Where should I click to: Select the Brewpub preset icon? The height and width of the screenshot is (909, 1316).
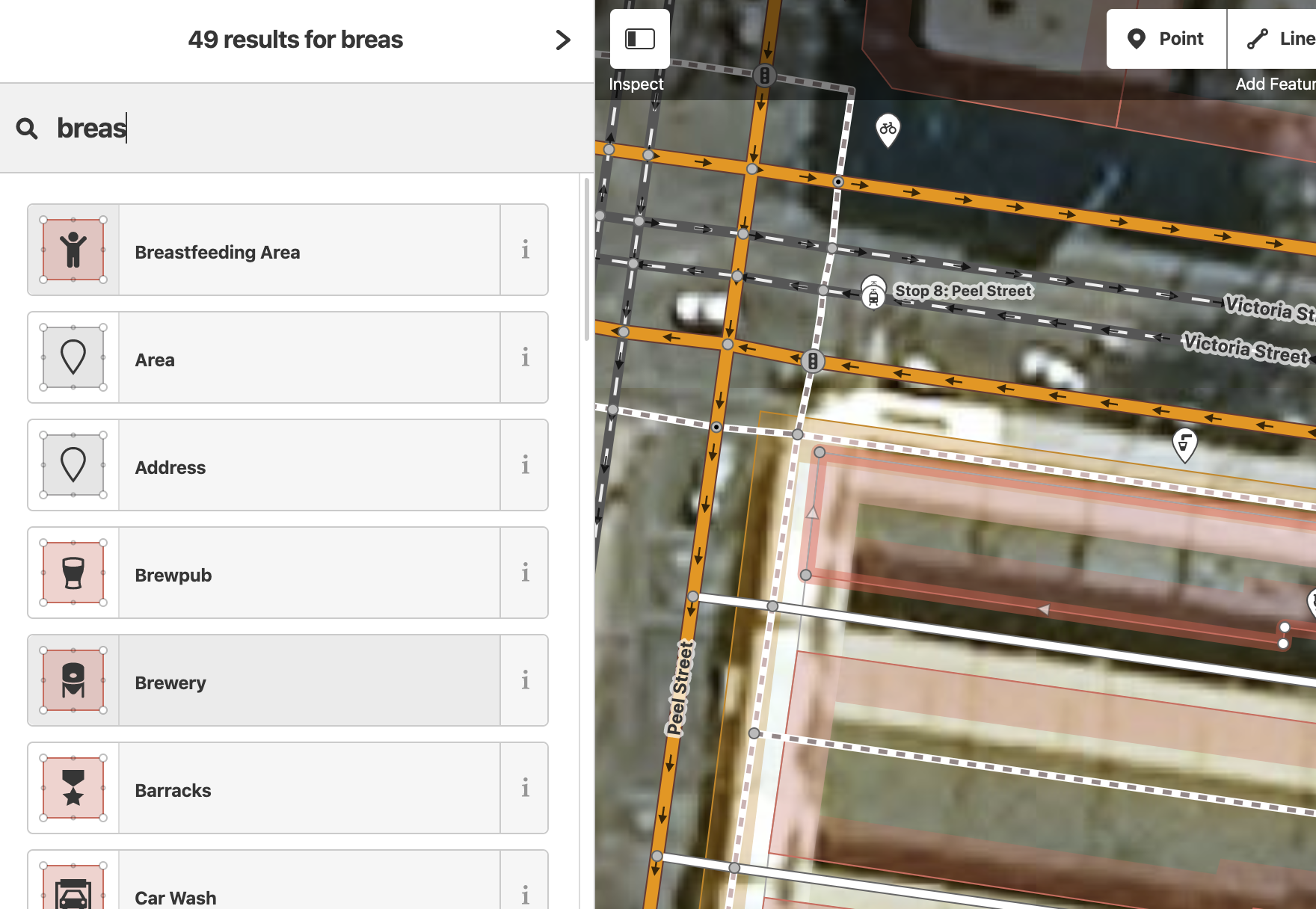click(x=73, y=573)
